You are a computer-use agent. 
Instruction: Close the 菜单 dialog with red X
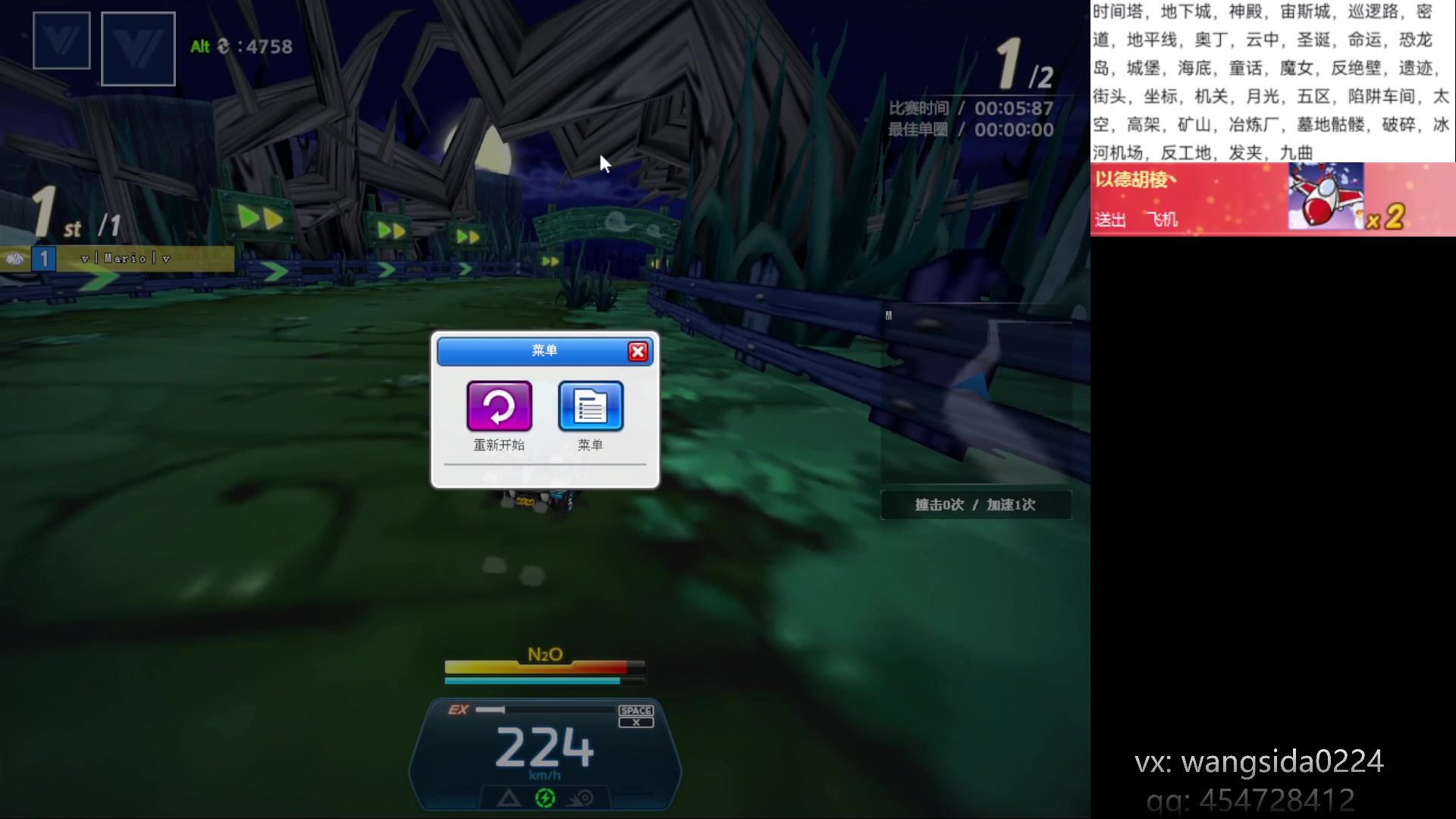[638, 351]
